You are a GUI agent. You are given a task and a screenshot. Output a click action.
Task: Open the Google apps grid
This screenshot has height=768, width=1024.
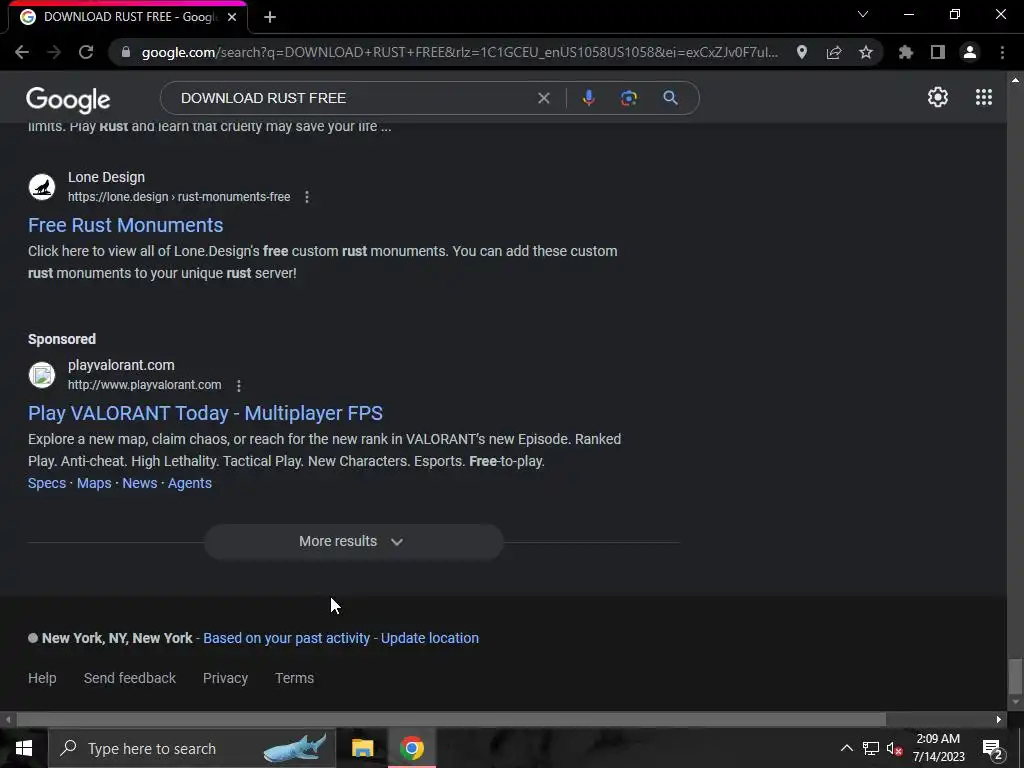pyautogui.click(x=984, y=97)
